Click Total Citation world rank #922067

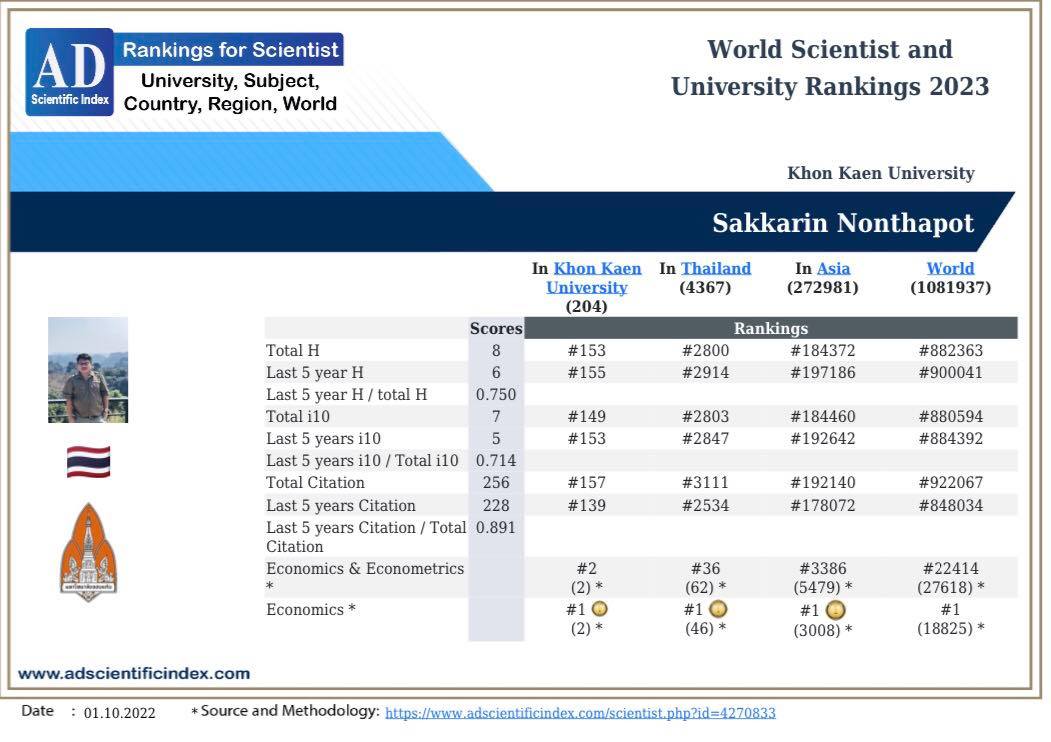(x=950, y=483)
